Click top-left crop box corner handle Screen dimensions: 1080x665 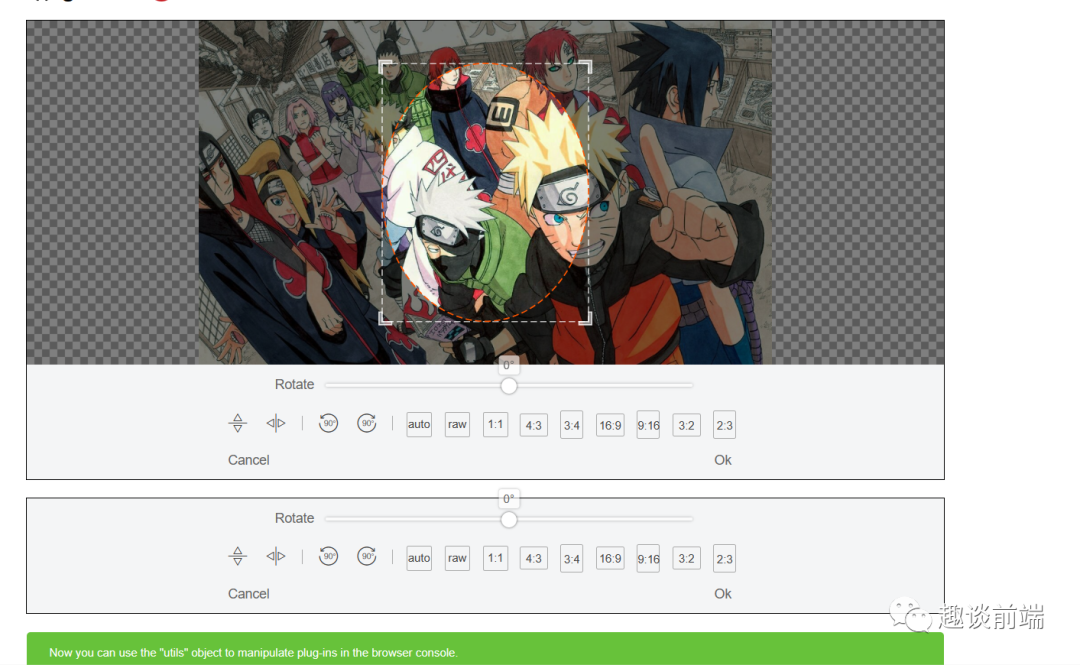click(385, 66)
